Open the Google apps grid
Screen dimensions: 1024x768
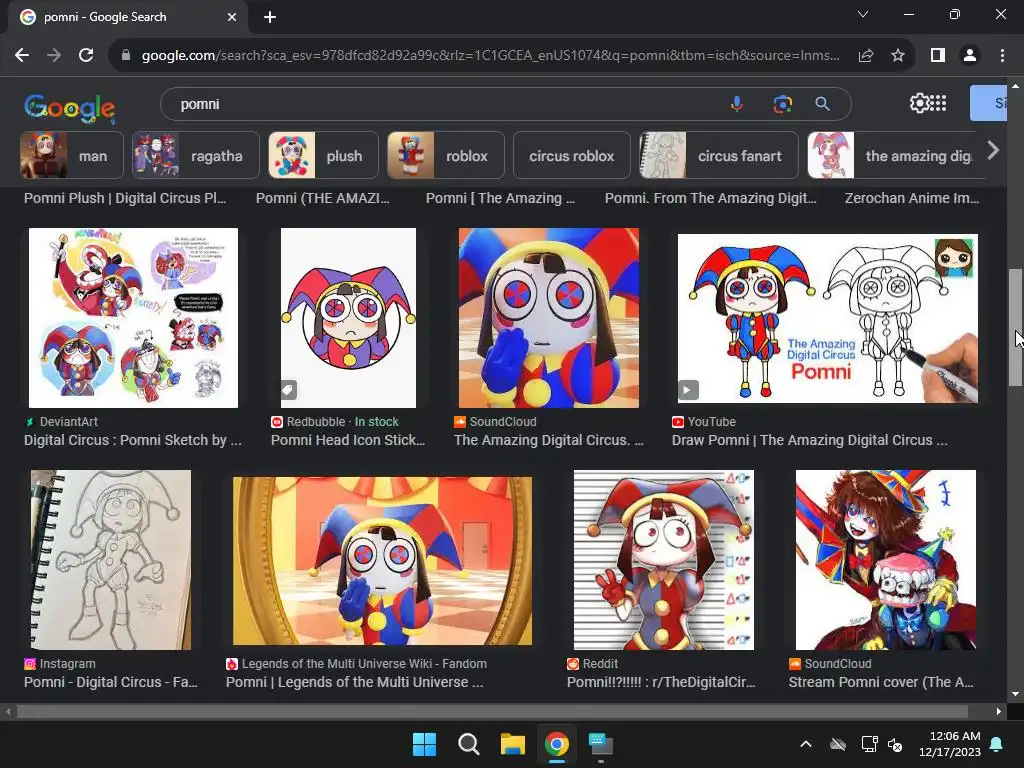tap(938, 103)
